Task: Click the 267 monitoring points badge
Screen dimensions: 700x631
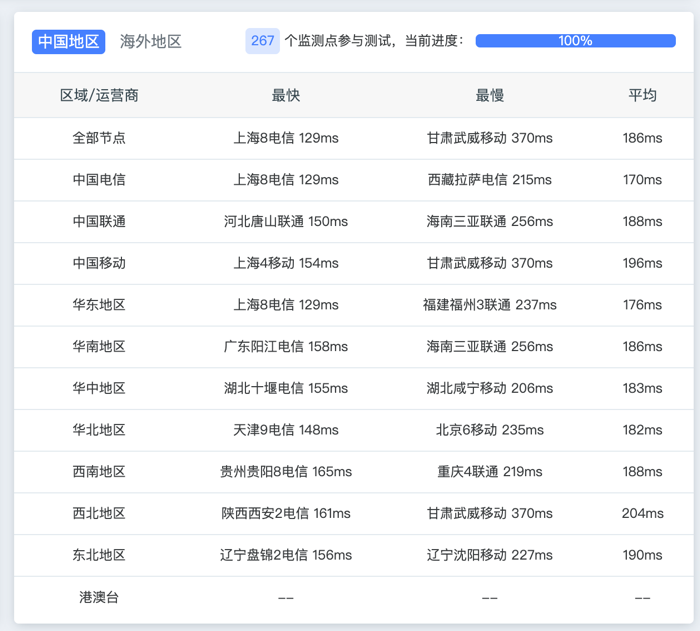Action: (x=262, y=41)
